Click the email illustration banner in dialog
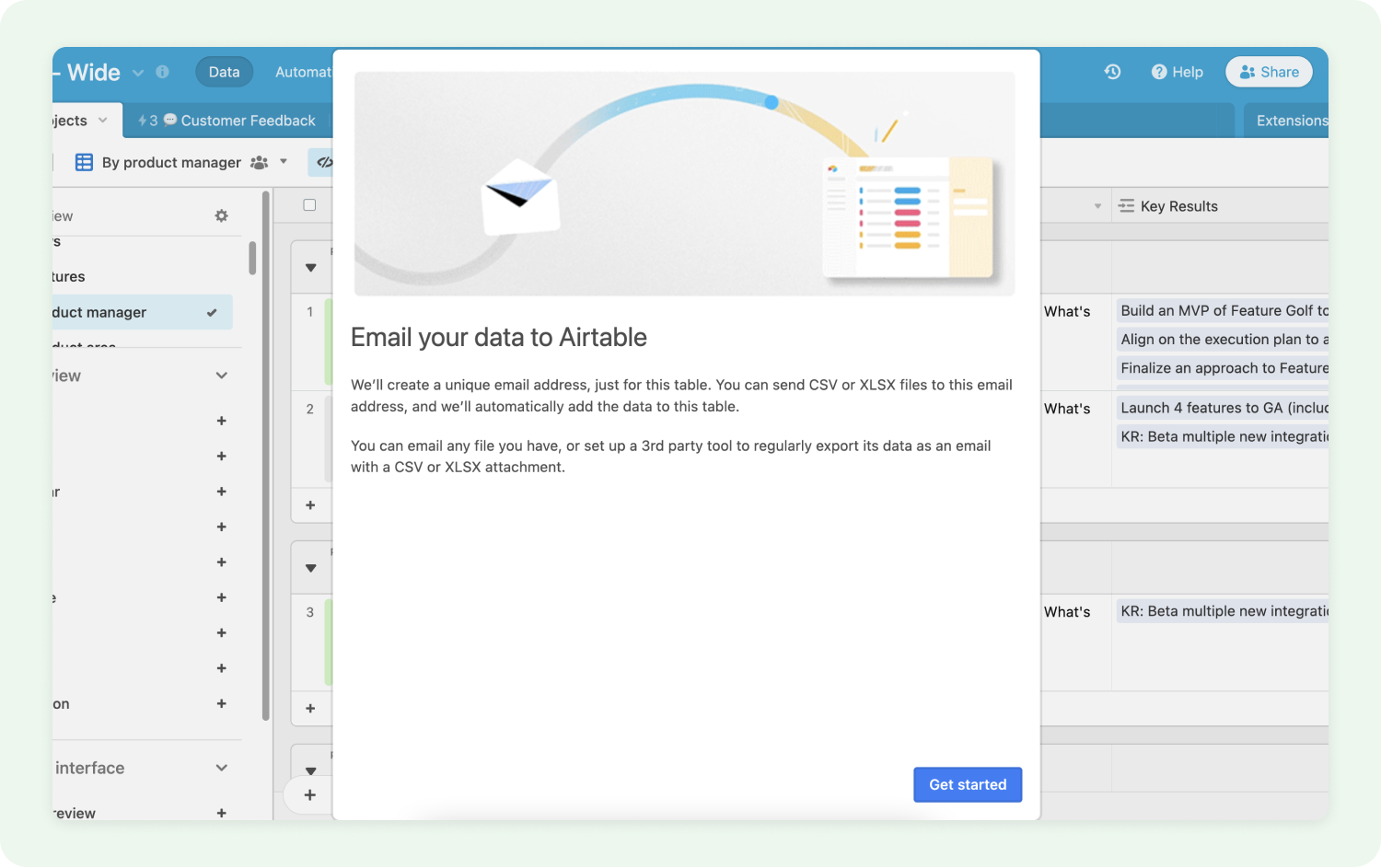1381x868 pixels. pyautogui.click(x=685, y=184)
